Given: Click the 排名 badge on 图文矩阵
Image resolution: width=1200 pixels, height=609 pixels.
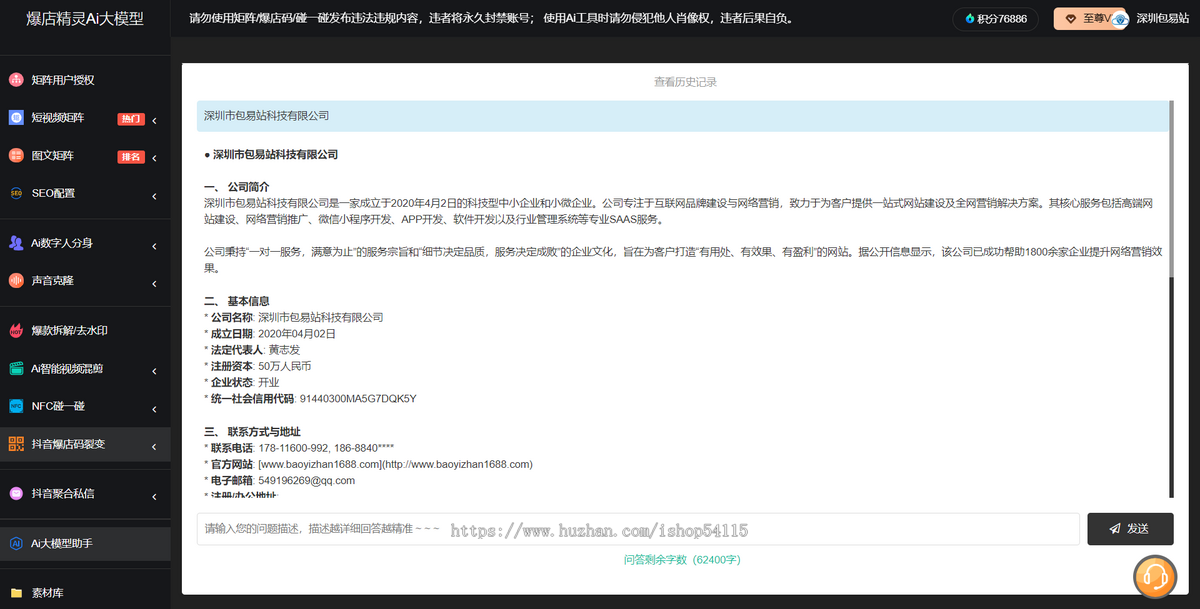Looking at the screenshot, I should (131, 157).
